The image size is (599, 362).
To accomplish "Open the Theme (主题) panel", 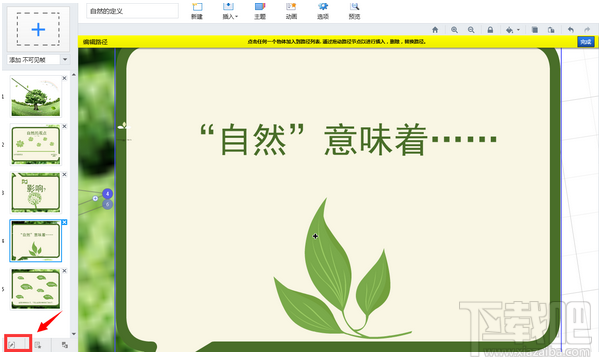I will coord(260,11).
